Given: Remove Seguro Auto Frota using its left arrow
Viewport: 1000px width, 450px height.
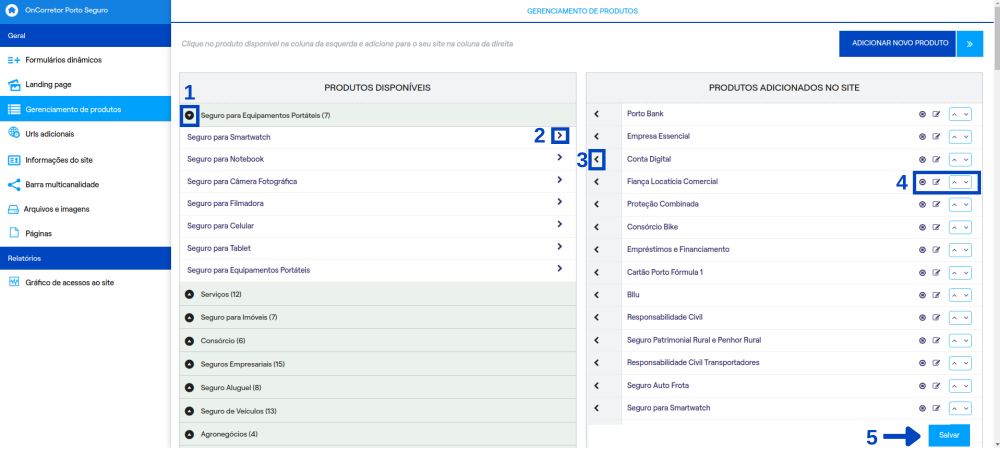Looking at the screenshot, I should pos(597,386).
